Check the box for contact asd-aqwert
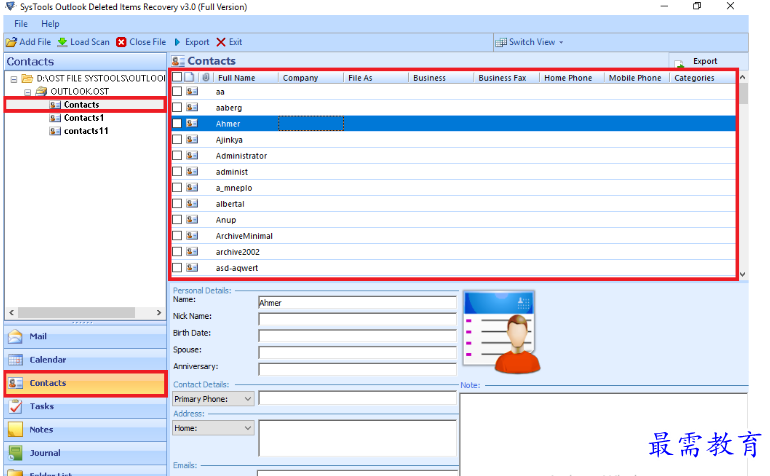 tap(177, 268)
